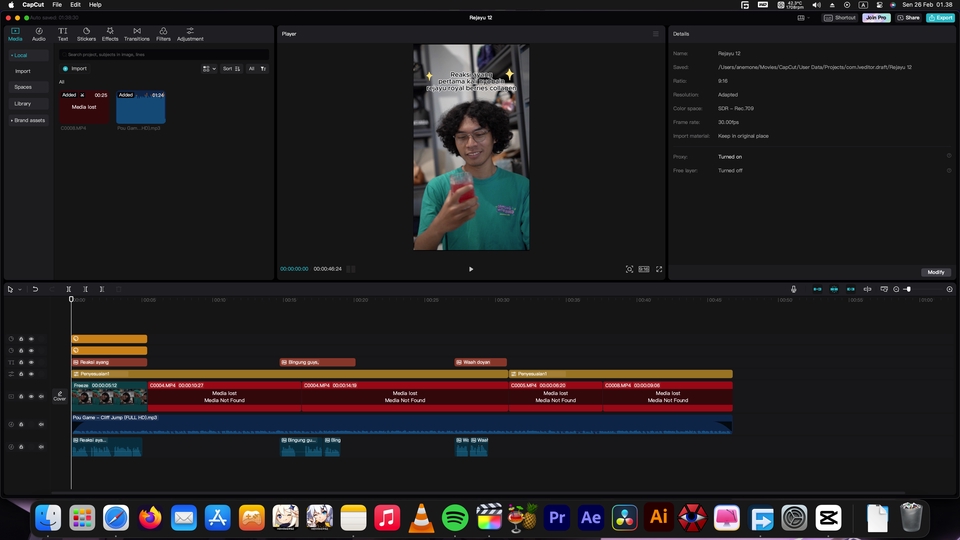Select the Freeze clip on main track
Image resolution: width=960 pixels, height=540 pixels.
110,396
